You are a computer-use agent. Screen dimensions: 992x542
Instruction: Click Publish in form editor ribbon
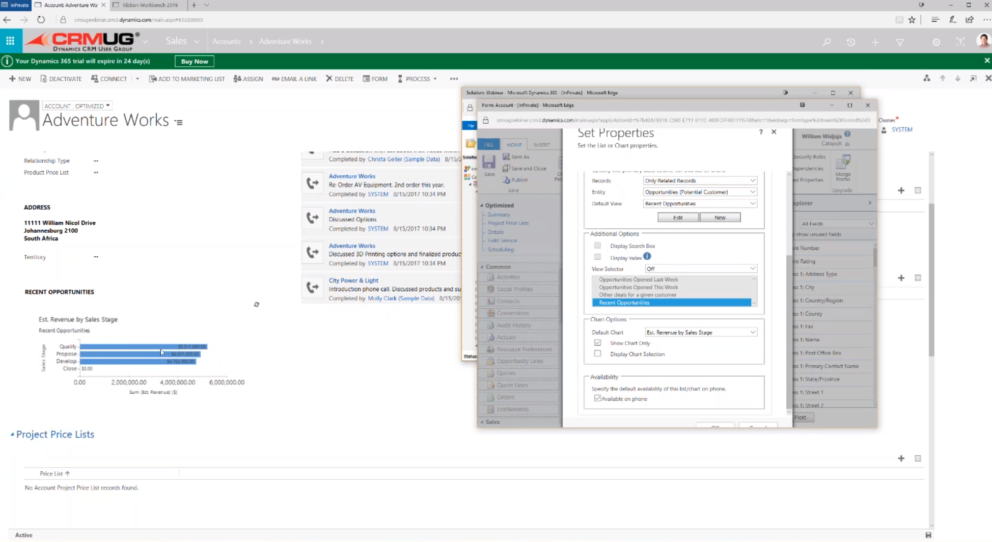[x=515, y=180]
